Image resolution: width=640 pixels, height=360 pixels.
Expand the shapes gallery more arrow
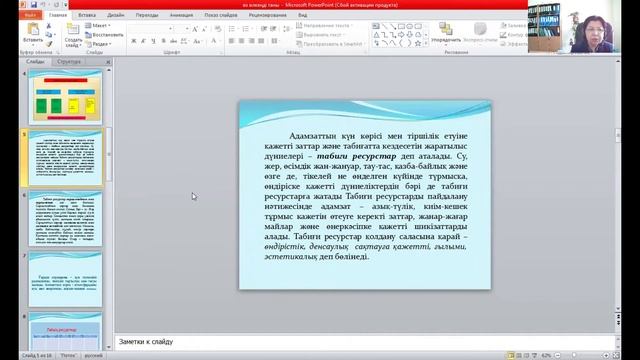pyautogui.click(x=426, y=43)
